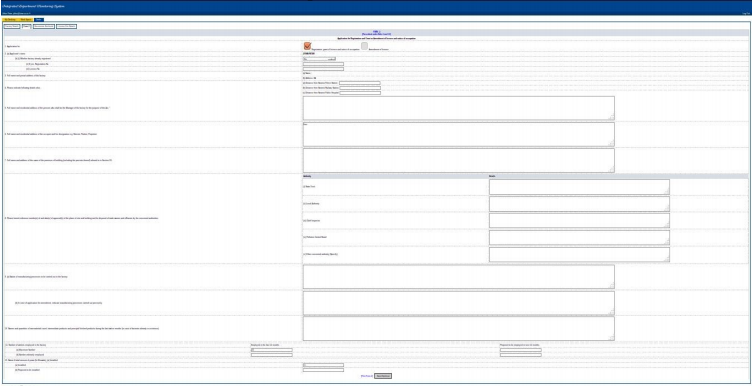The height and width of the screenshot is (386, 756).
Task: Click the Pollution Control Board details text area
Action: click(x=579, y=238)
